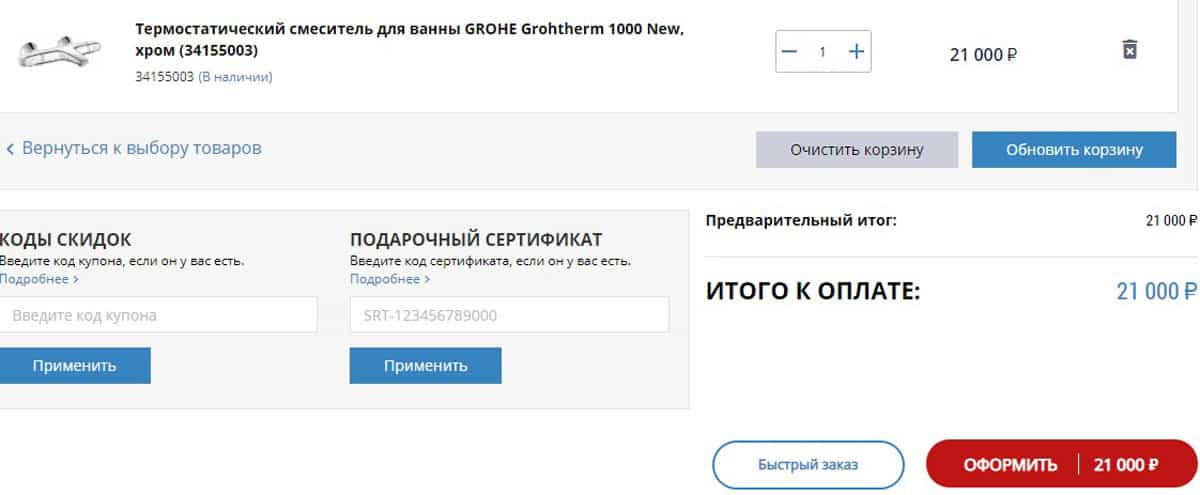Screen dimensions: 1200x495
Task: Apply the coupon code with 'Применить'
Action: 75,366
